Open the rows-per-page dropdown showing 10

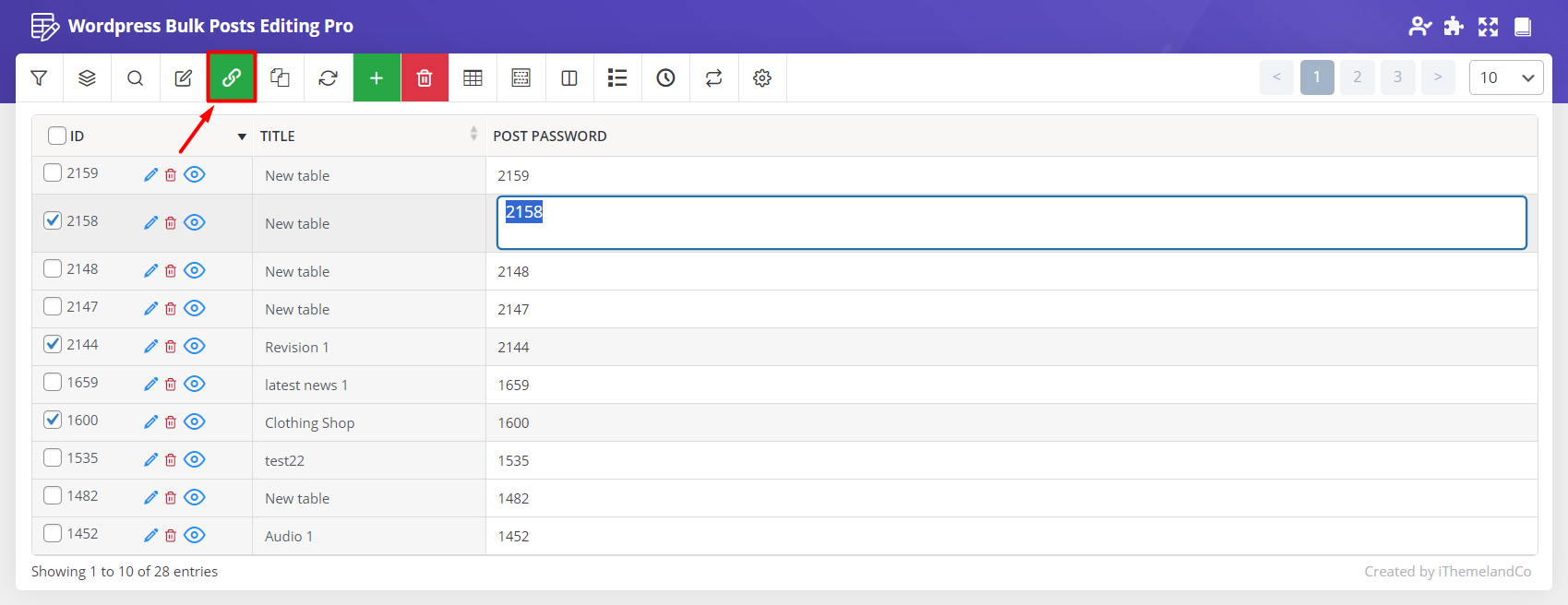tap(1506, 77)
